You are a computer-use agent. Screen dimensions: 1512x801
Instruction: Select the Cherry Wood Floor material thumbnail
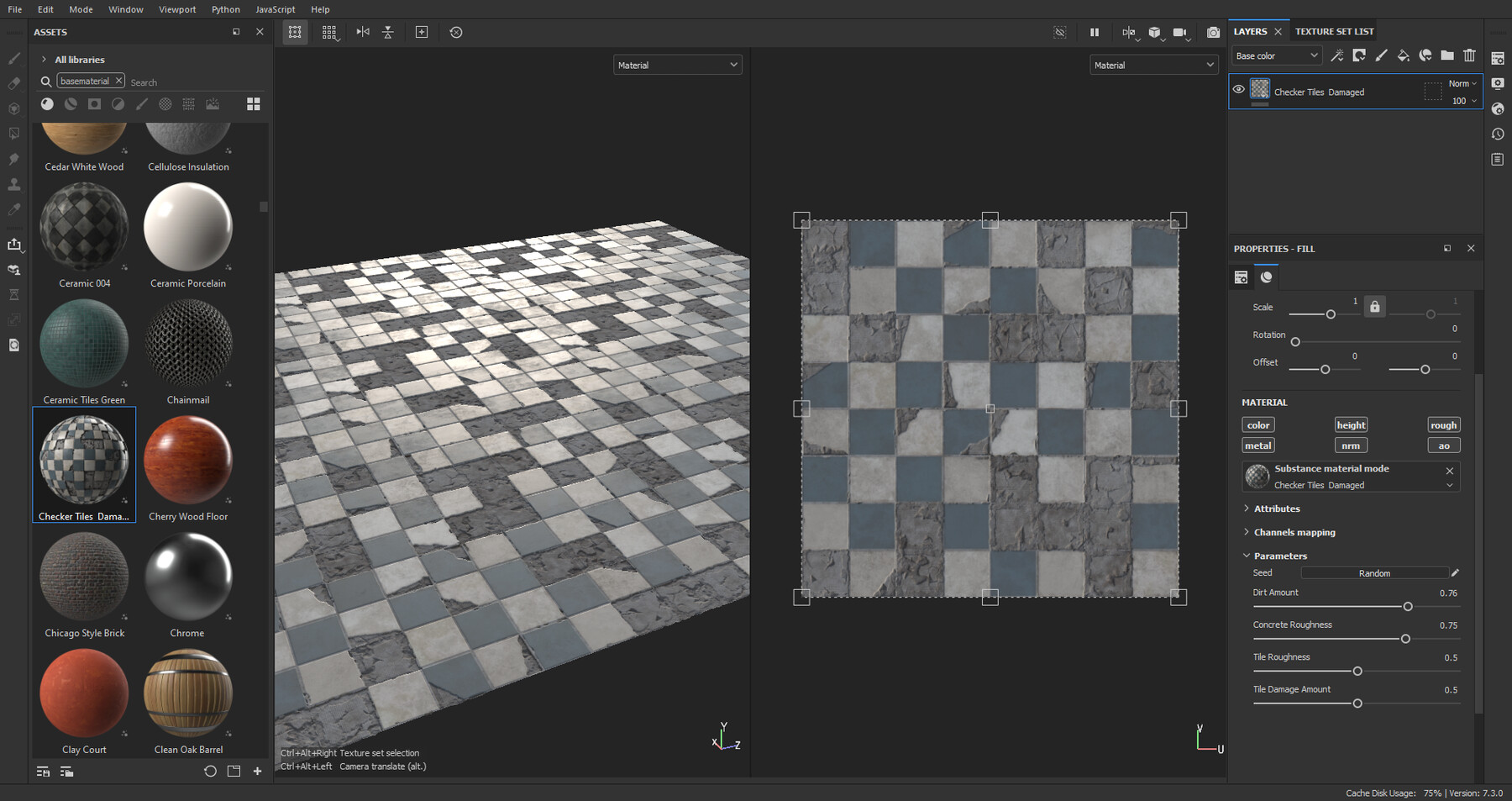187,460
